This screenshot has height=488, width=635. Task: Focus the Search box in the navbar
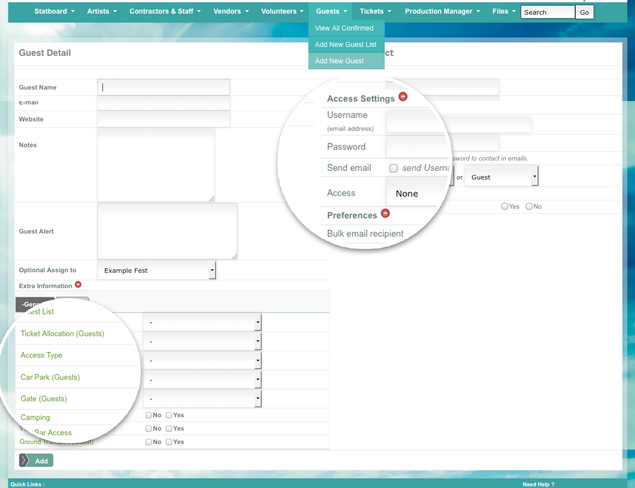tap(547, 12)
